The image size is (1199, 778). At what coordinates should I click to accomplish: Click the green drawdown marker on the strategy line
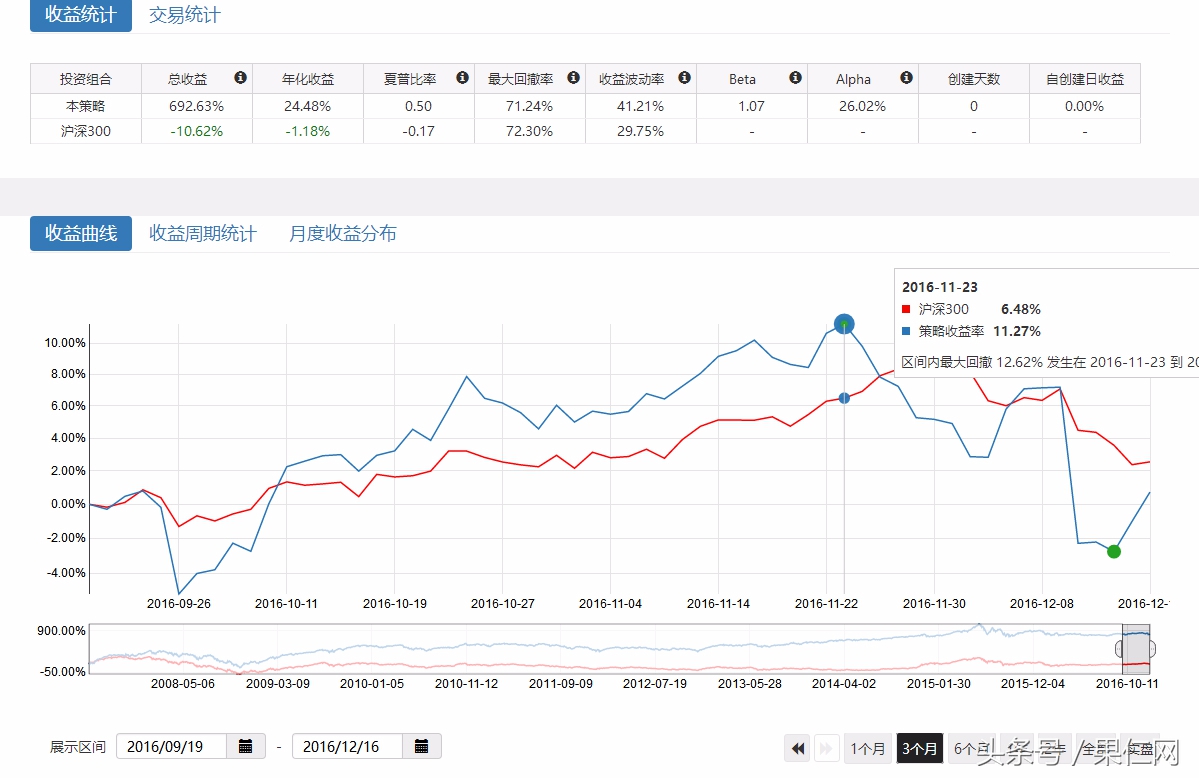tap(1114, 551)
